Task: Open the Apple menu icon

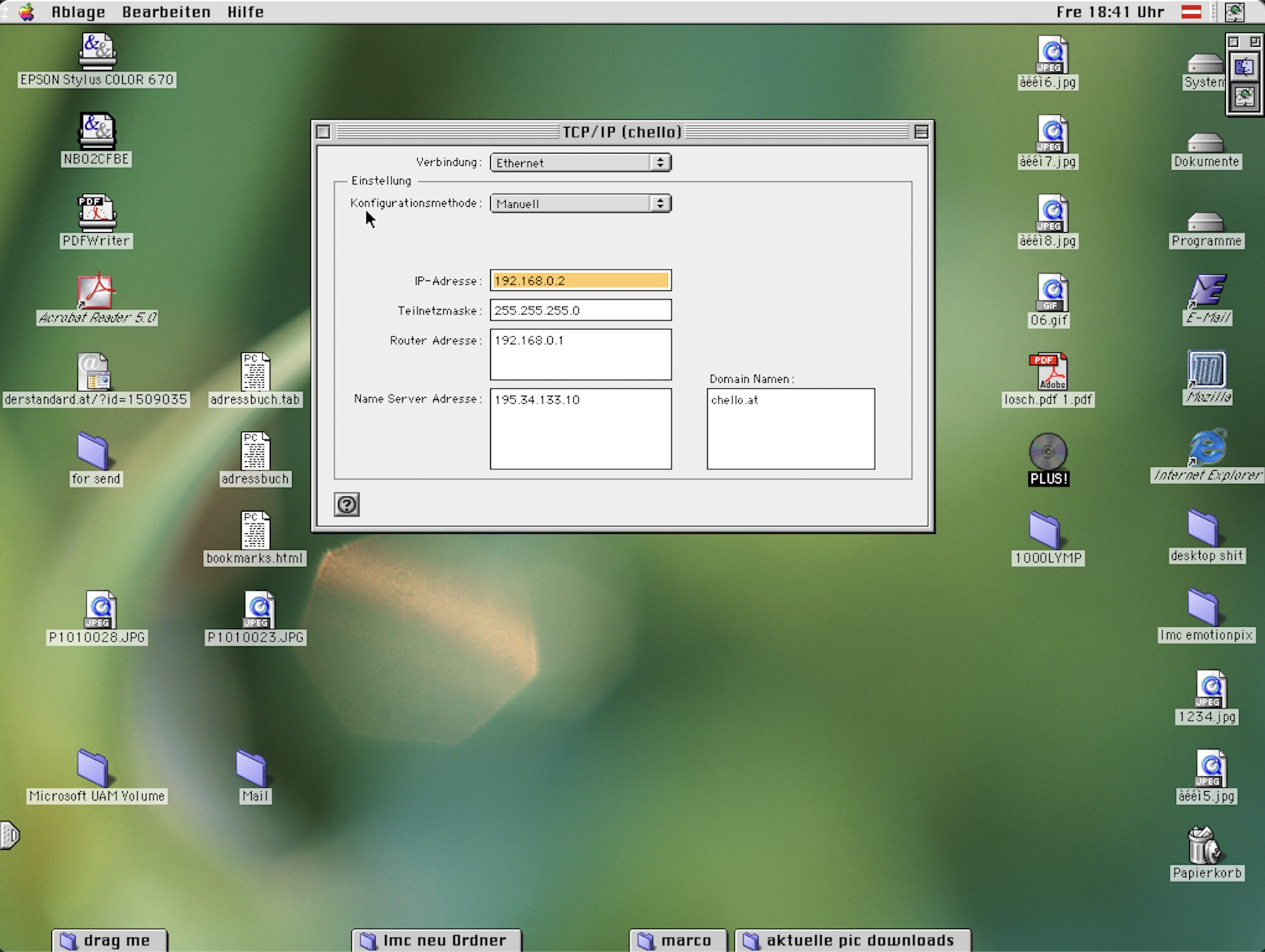Action: pyautogui.click(x=27, y=12)
